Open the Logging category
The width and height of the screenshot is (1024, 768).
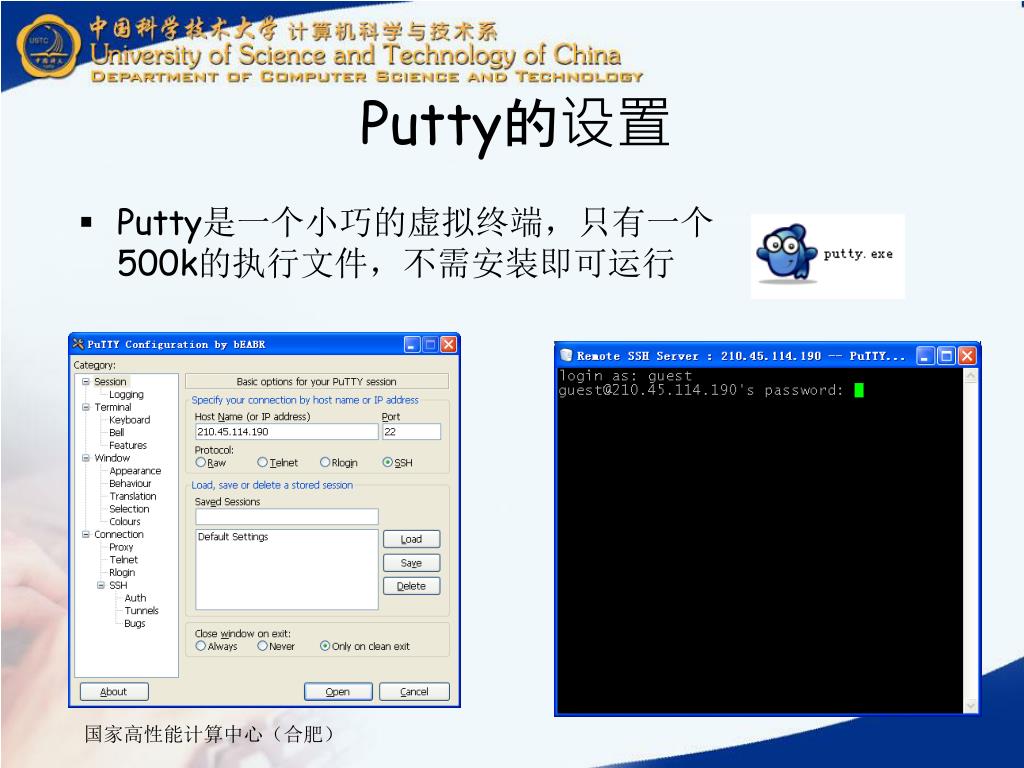126,394
